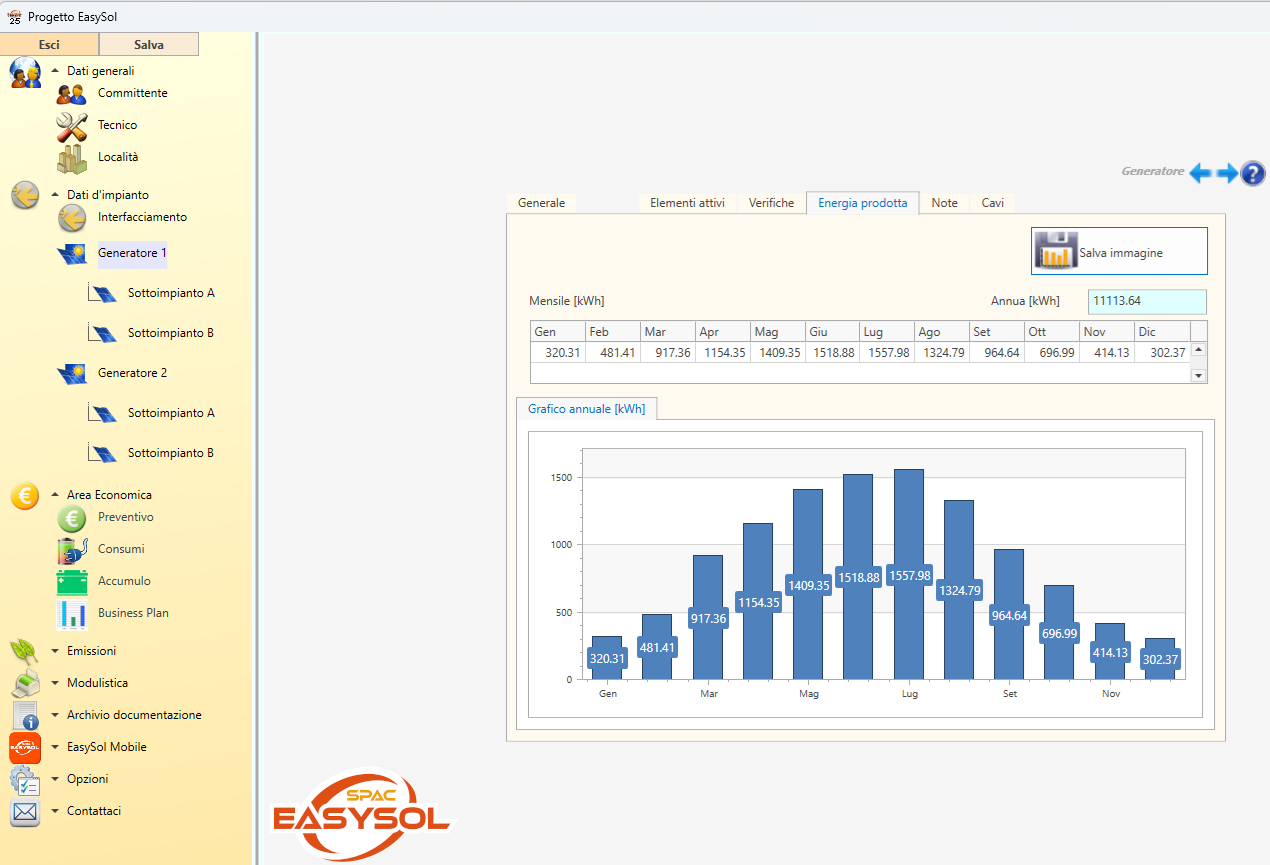Open the Cavi tab
Screen dimensions: 1270x865
(x=992, y=202)
